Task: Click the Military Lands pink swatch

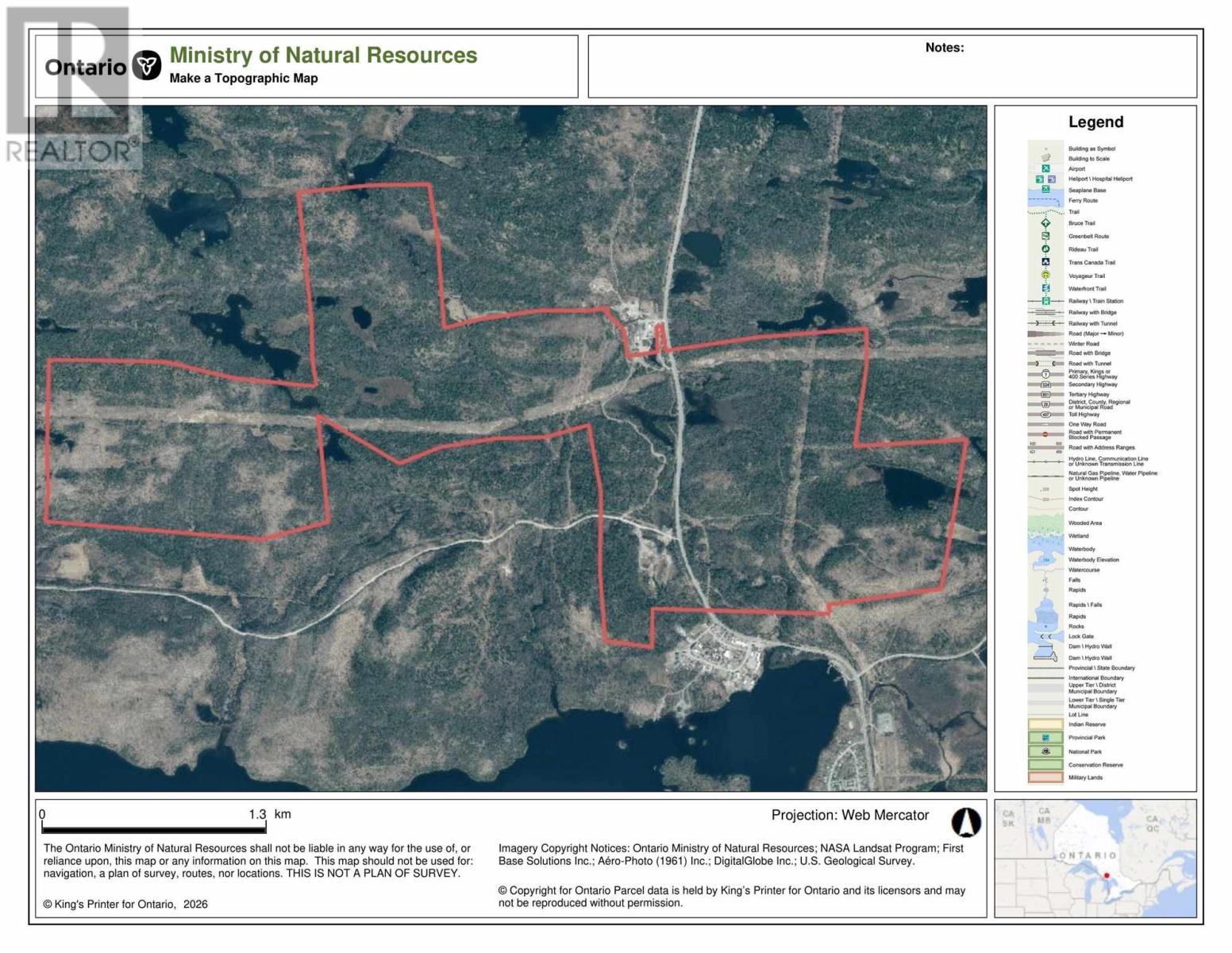Action: pyautogui.click(x=1045, y=777)
